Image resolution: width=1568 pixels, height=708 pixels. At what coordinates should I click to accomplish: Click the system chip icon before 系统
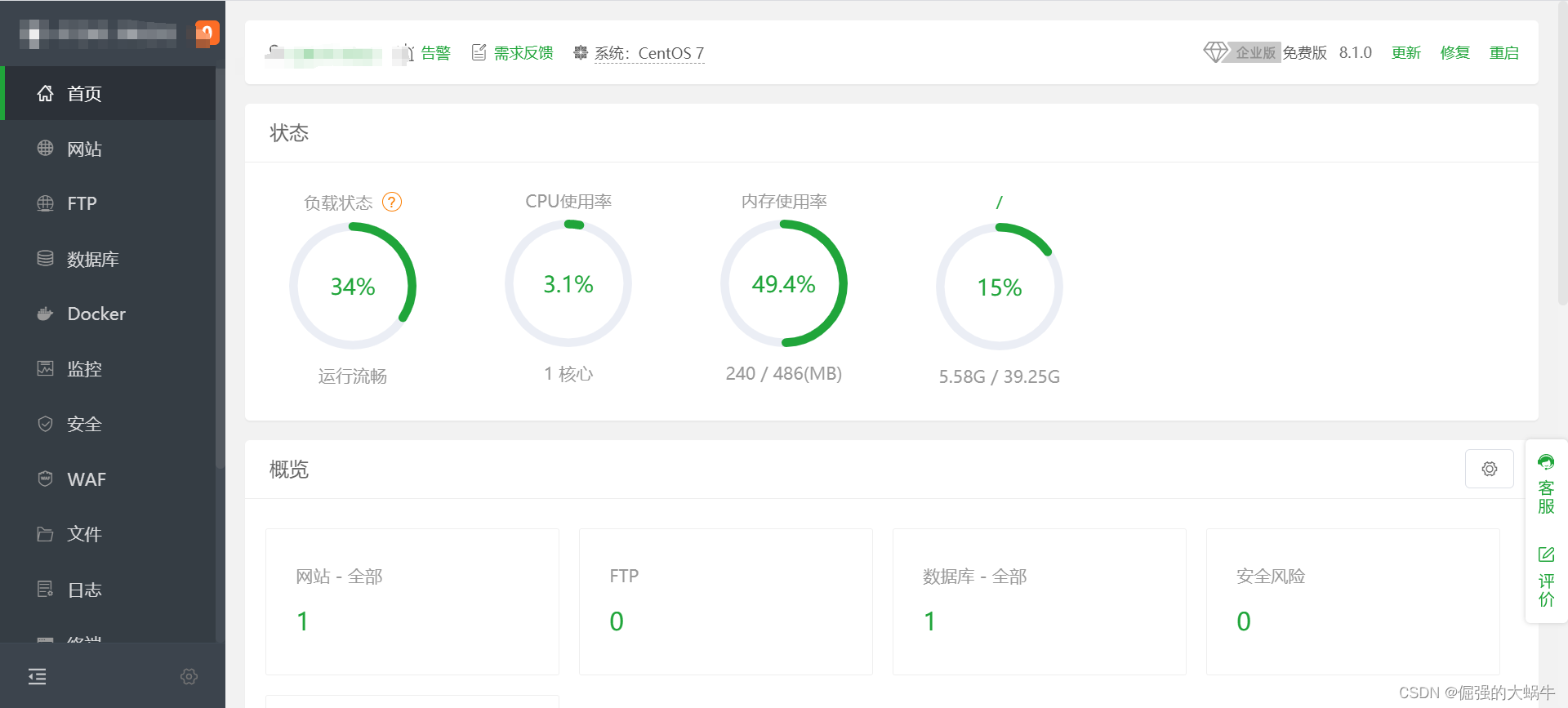581,52
